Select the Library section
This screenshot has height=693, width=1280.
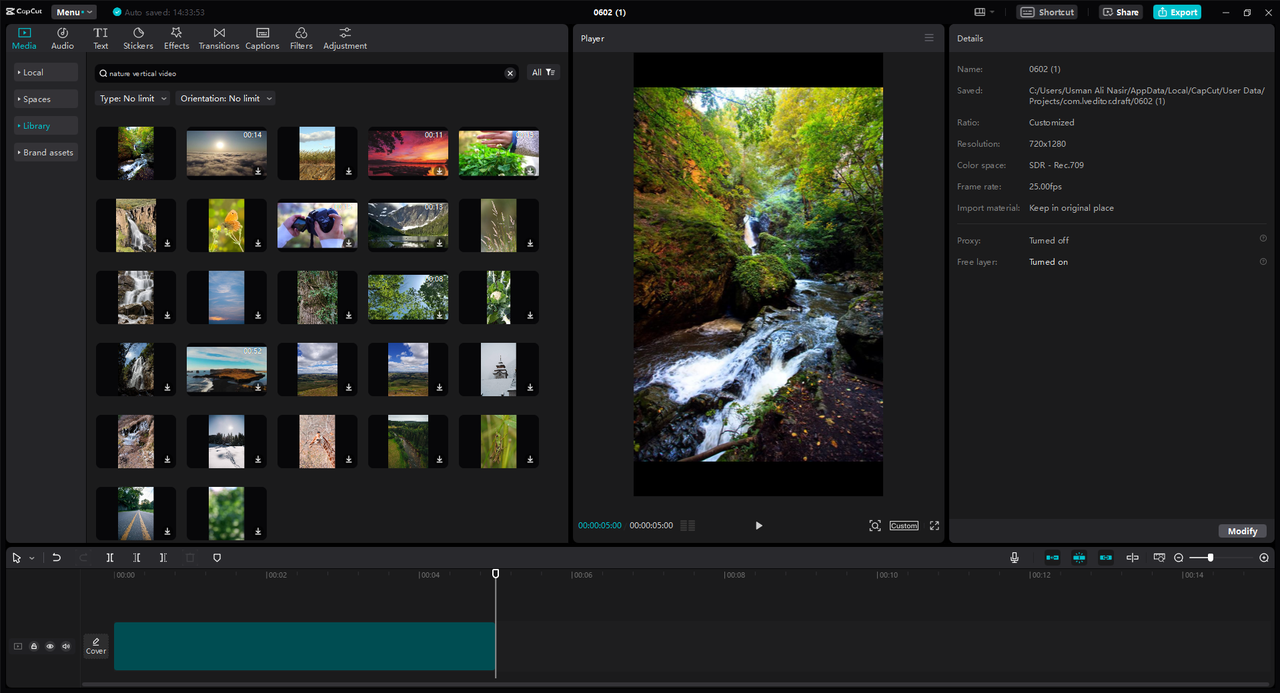(45, 126)
